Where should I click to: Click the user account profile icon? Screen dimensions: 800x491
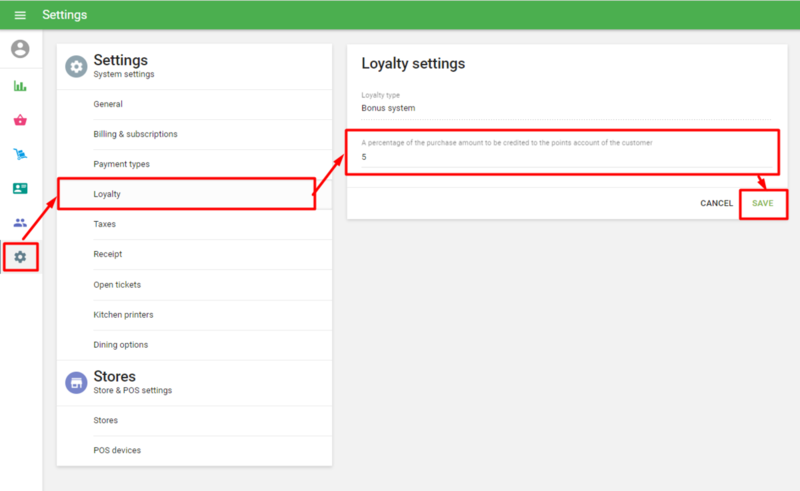coord(20,49)
